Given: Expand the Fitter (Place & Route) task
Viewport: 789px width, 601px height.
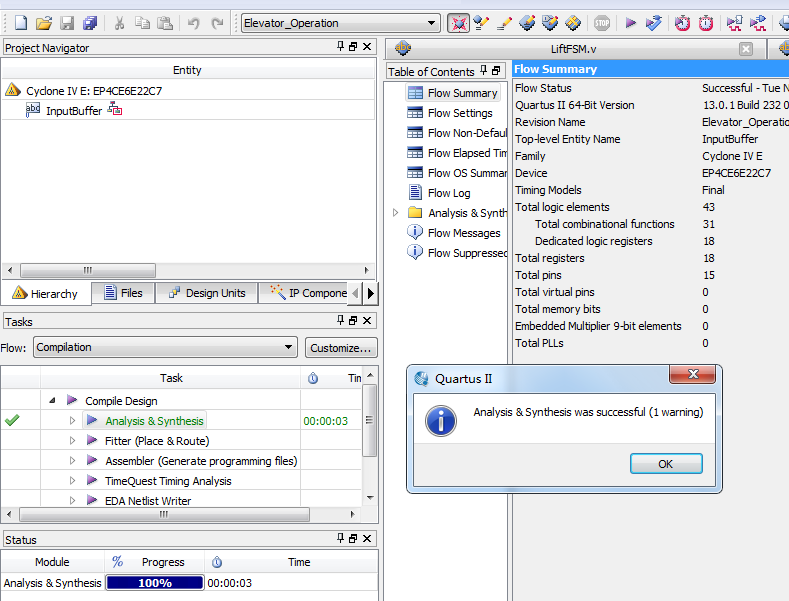Looking at the screenshot, I should tap(72, 440).
